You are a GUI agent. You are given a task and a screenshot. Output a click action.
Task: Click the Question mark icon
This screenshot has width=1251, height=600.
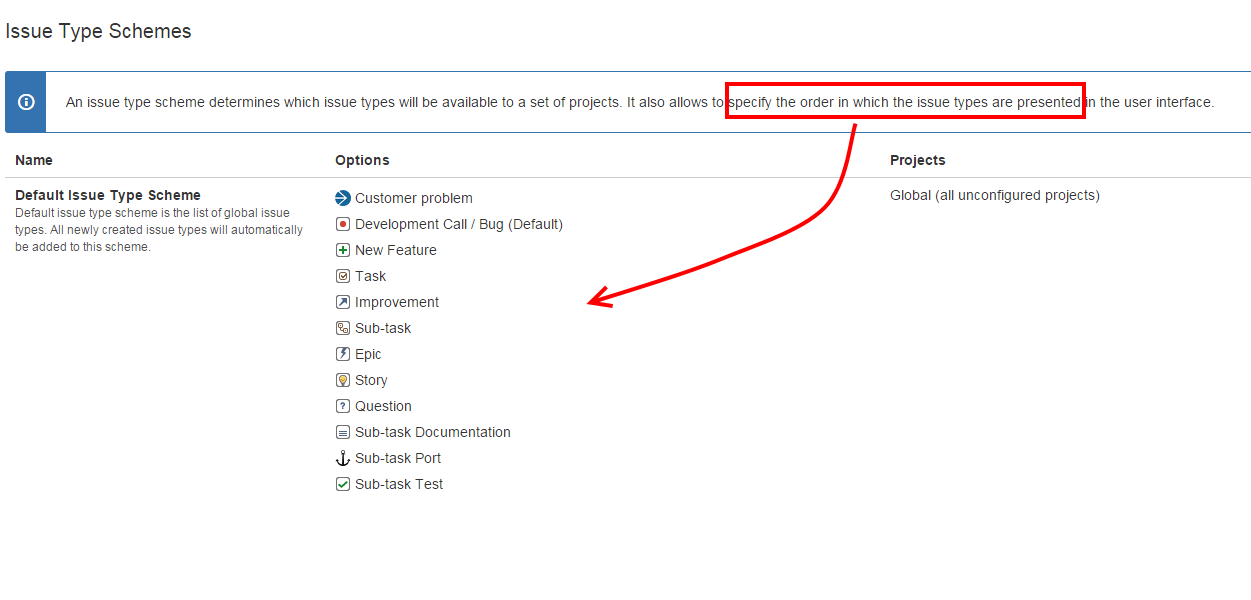[x=343, y=406]
